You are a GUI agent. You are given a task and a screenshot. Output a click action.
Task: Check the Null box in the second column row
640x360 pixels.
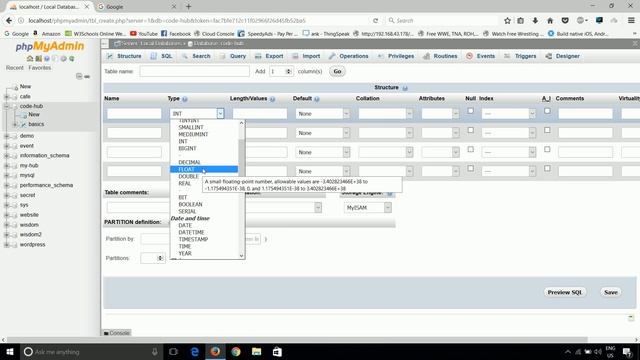[x=471, y=130]
